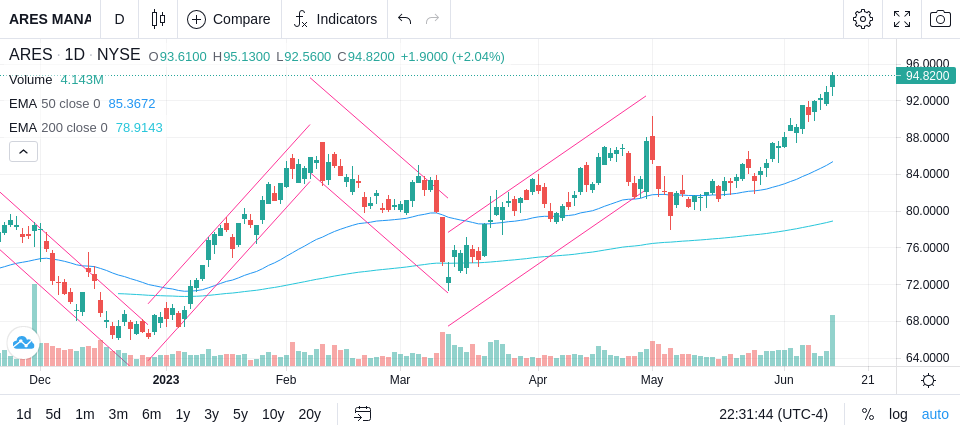
Task: Click the Compare button
Action: pyautogui.click(x=229, y=19)
